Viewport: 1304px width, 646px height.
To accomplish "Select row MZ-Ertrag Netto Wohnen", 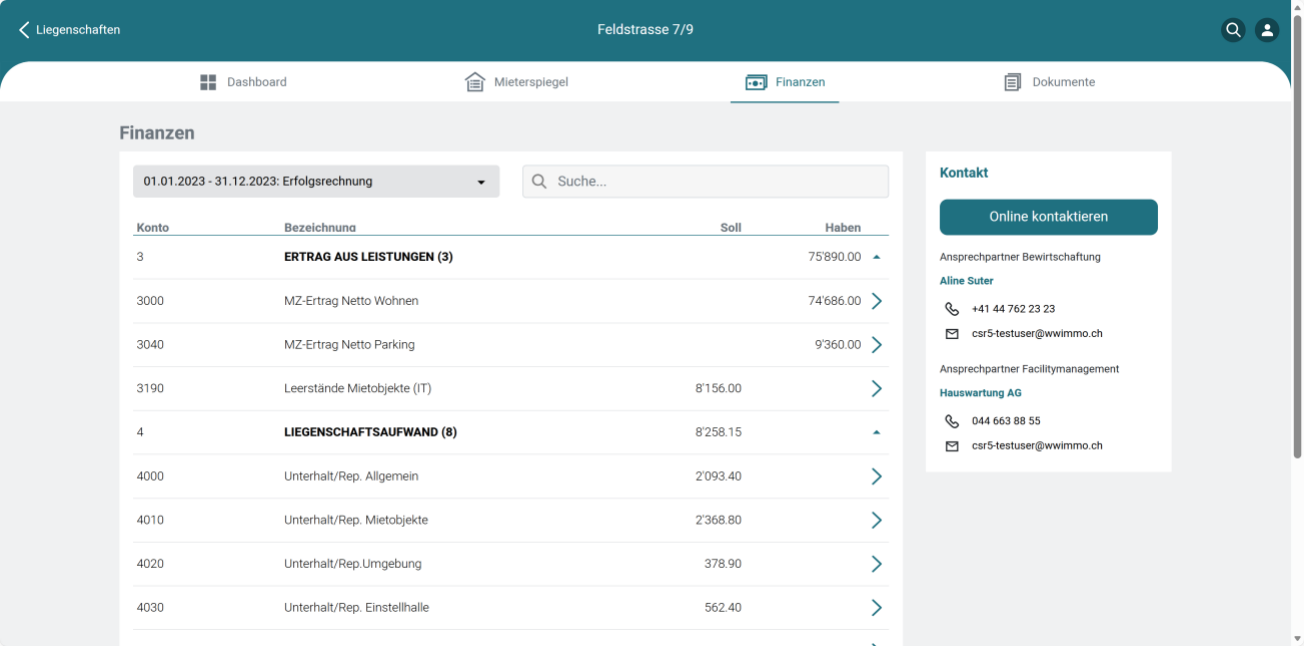I will (x=511, y=301).
